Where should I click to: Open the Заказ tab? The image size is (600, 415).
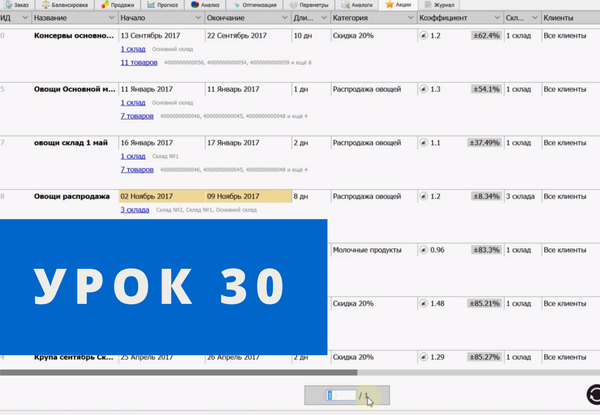pyautogui.click(x=17, y=5)
